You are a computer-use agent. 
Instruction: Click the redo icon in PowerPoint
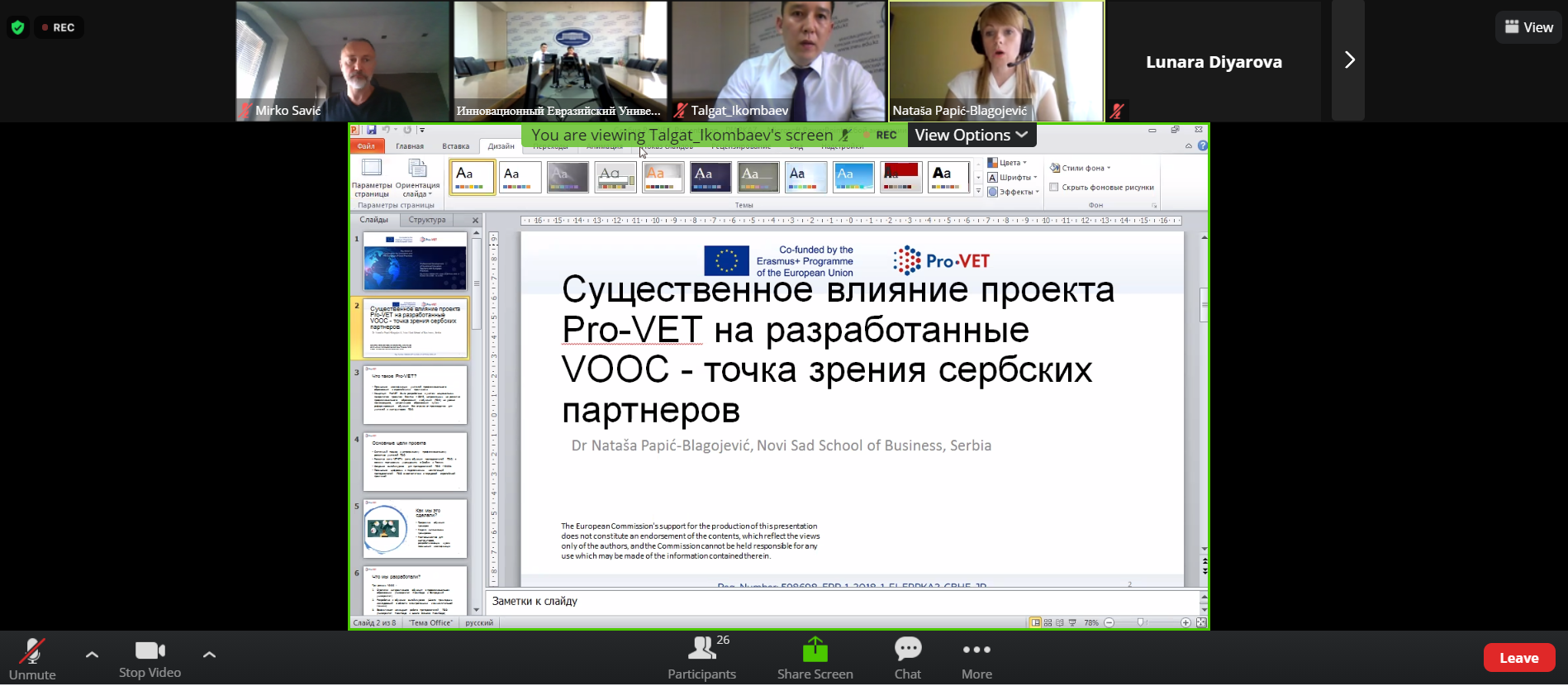pos(407,130)
